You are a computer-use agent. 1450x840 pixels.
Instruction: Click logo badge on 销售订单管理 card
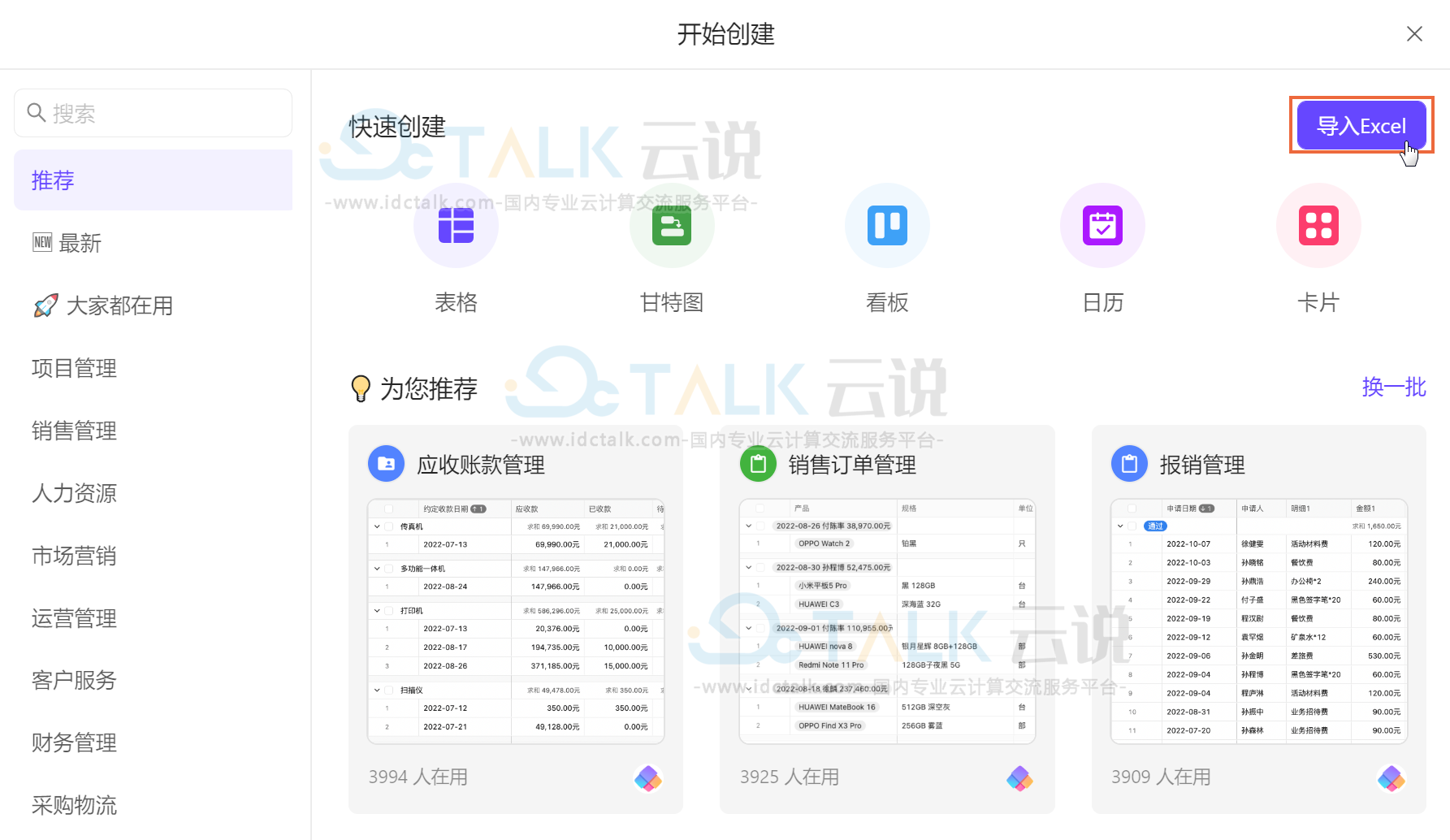(1019, 778)
